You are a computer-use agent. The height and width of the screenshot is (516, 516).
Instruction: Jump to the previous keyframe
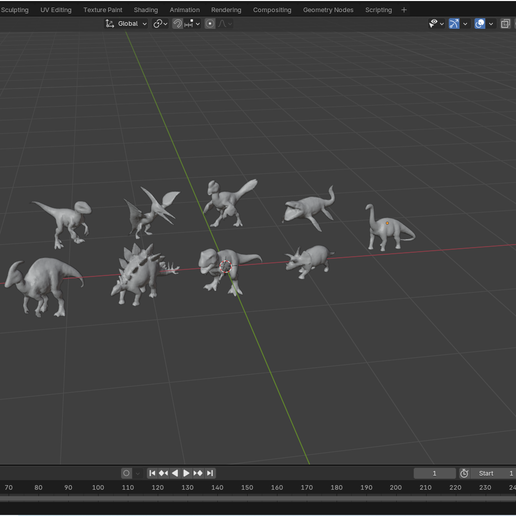[163, 473]
